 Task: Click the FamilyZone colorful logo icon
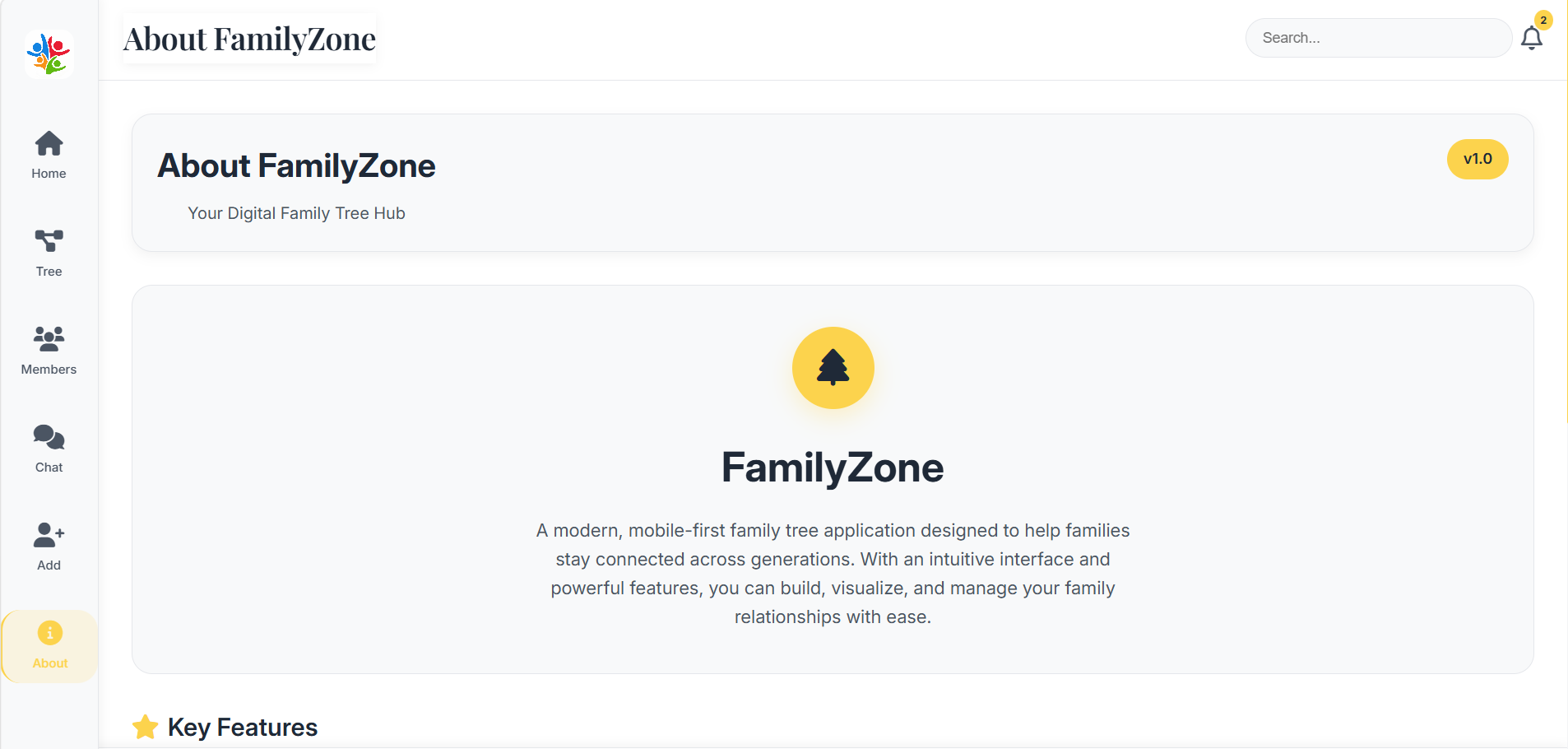click(x=49, y=54)
